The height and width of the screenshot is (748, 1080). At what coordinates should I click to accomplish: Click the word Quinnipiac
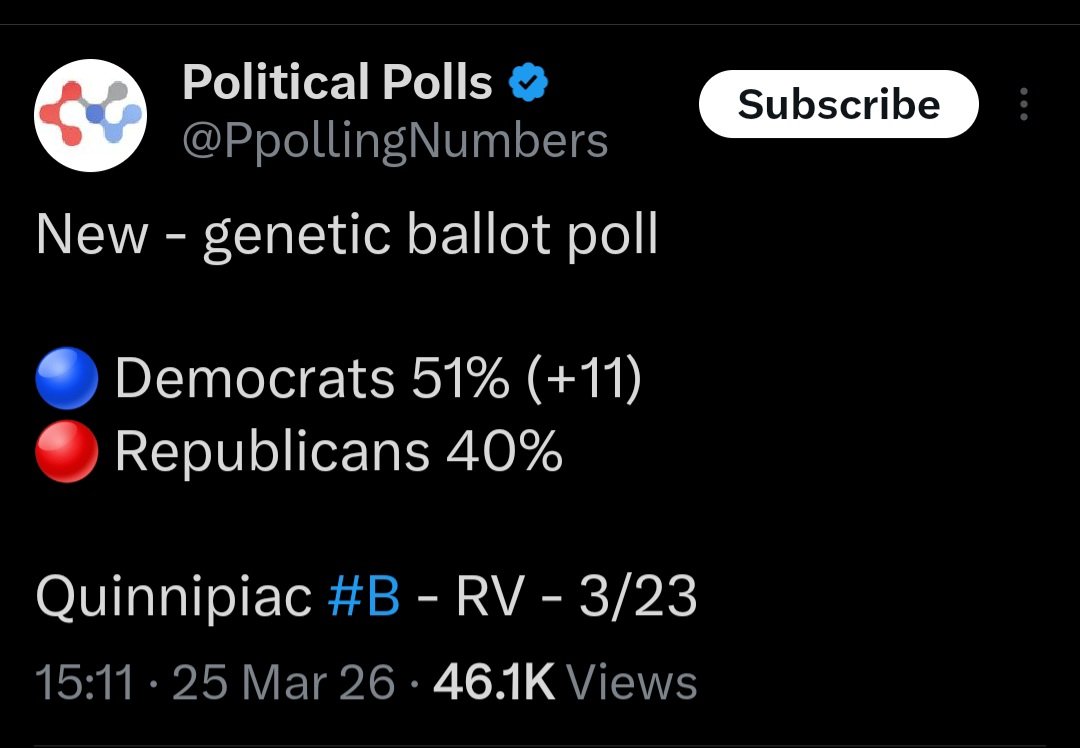pyautogui.click(x=174, y=598)
